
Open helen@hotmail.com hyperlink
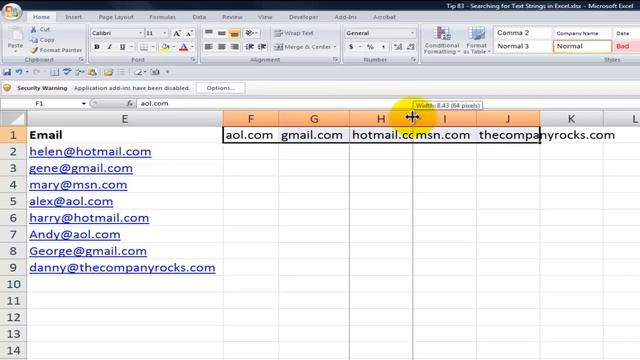[x=90, y=151]
